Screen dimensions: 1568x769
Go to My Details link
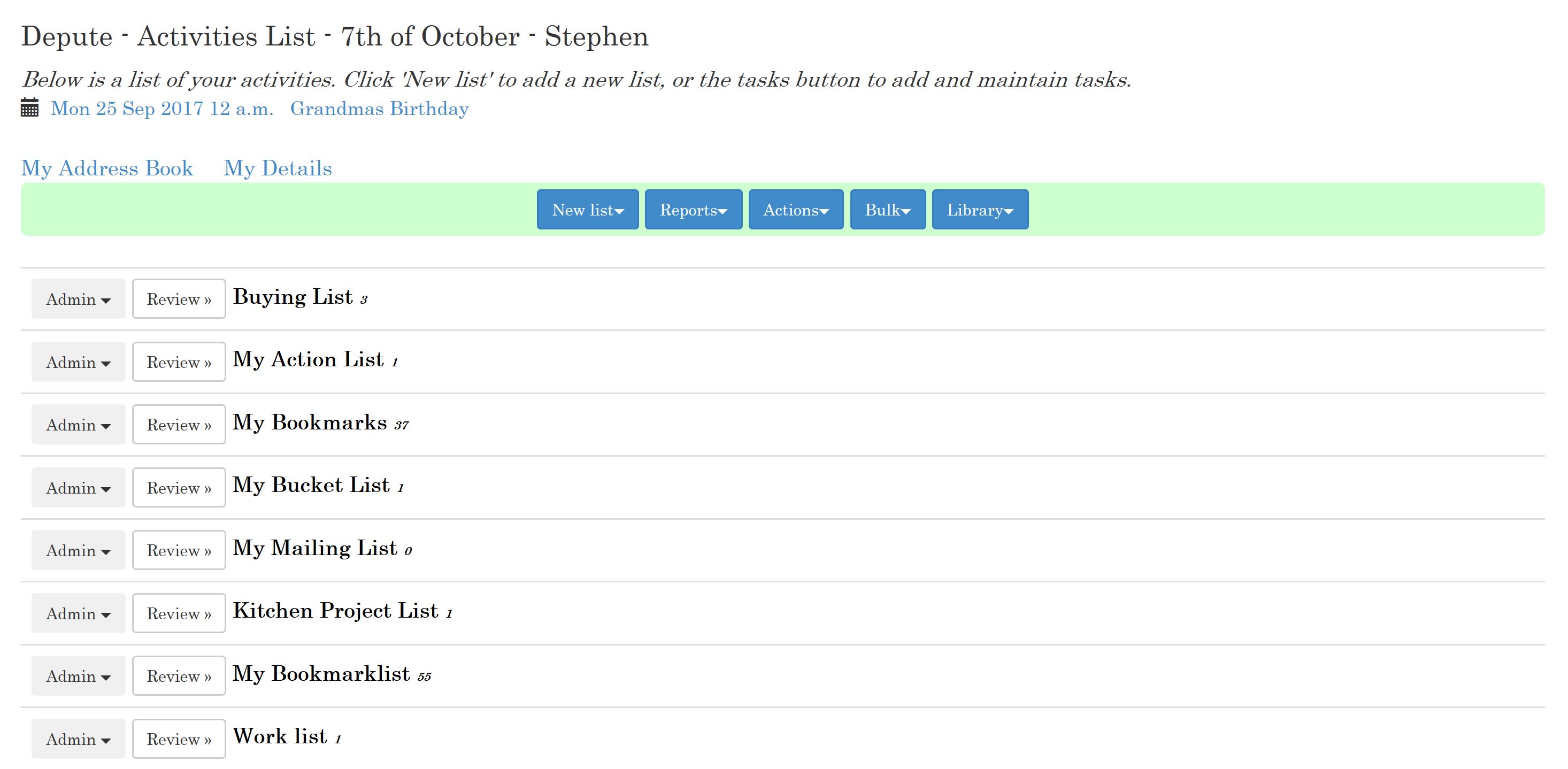pos(278,168)
